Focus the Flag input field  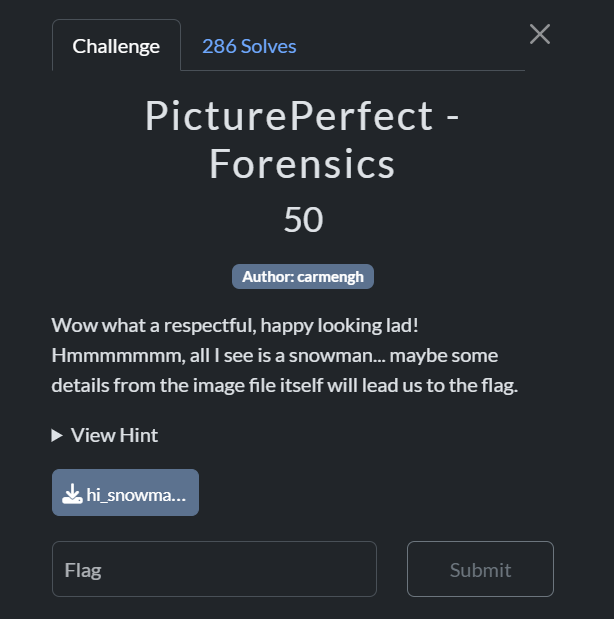click(x=214, y=570)
